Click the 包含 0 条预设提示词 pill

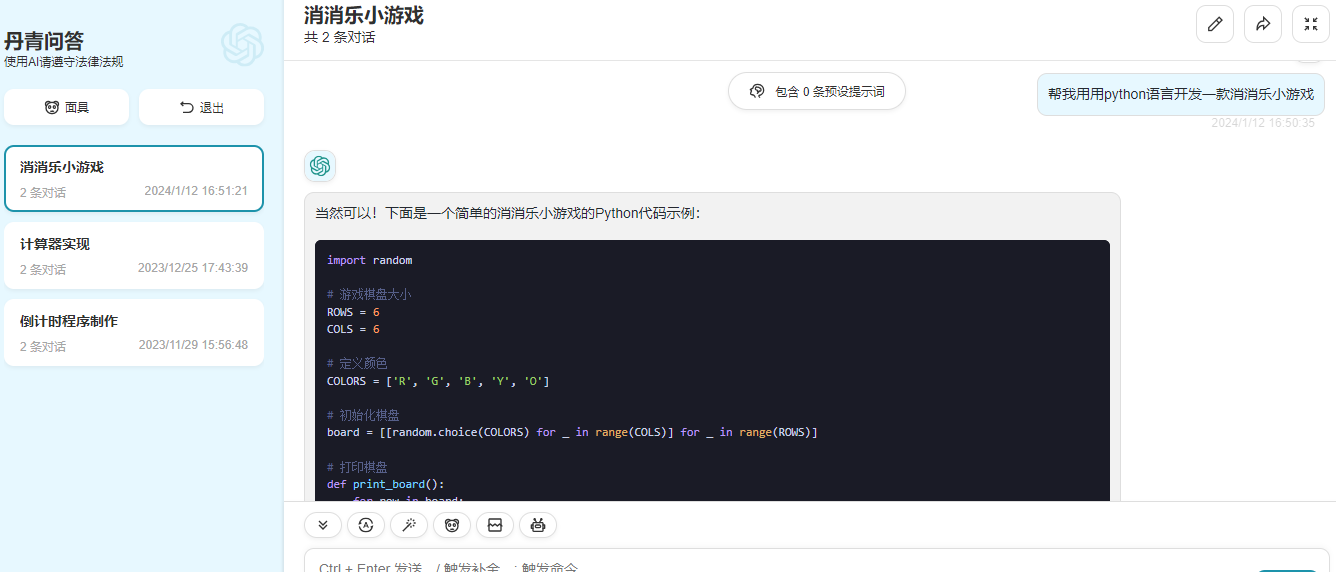coord(817,91)
